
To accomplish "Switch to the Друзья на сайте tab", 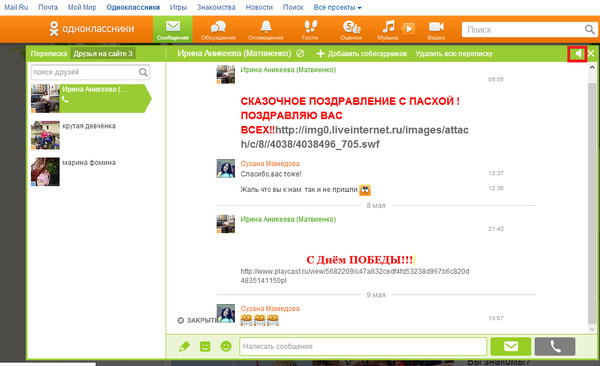I will tap(103, 54).
